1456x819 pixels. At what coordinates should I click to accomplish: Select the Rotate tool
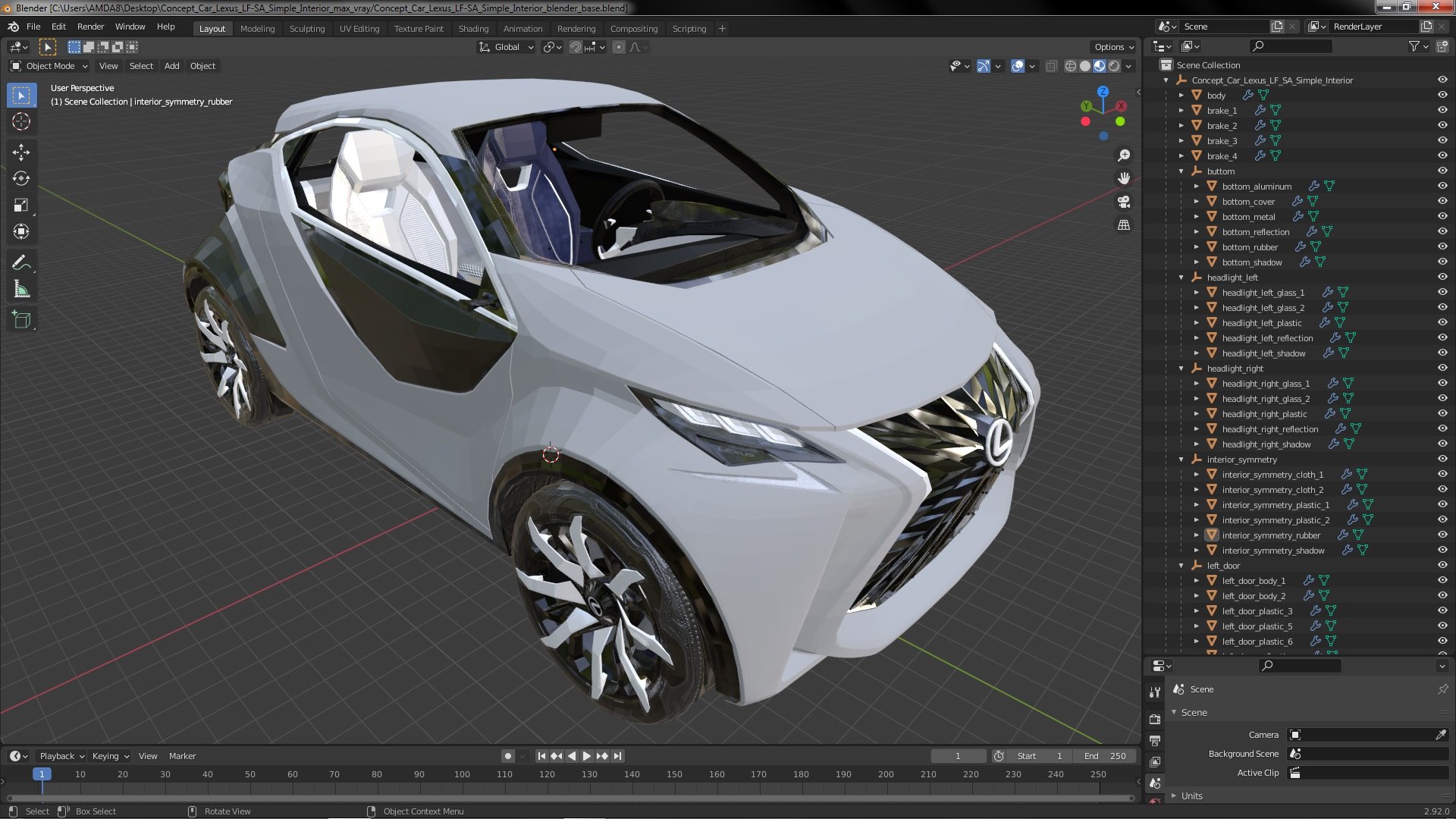pyautogui.click(x=21, y=179)
